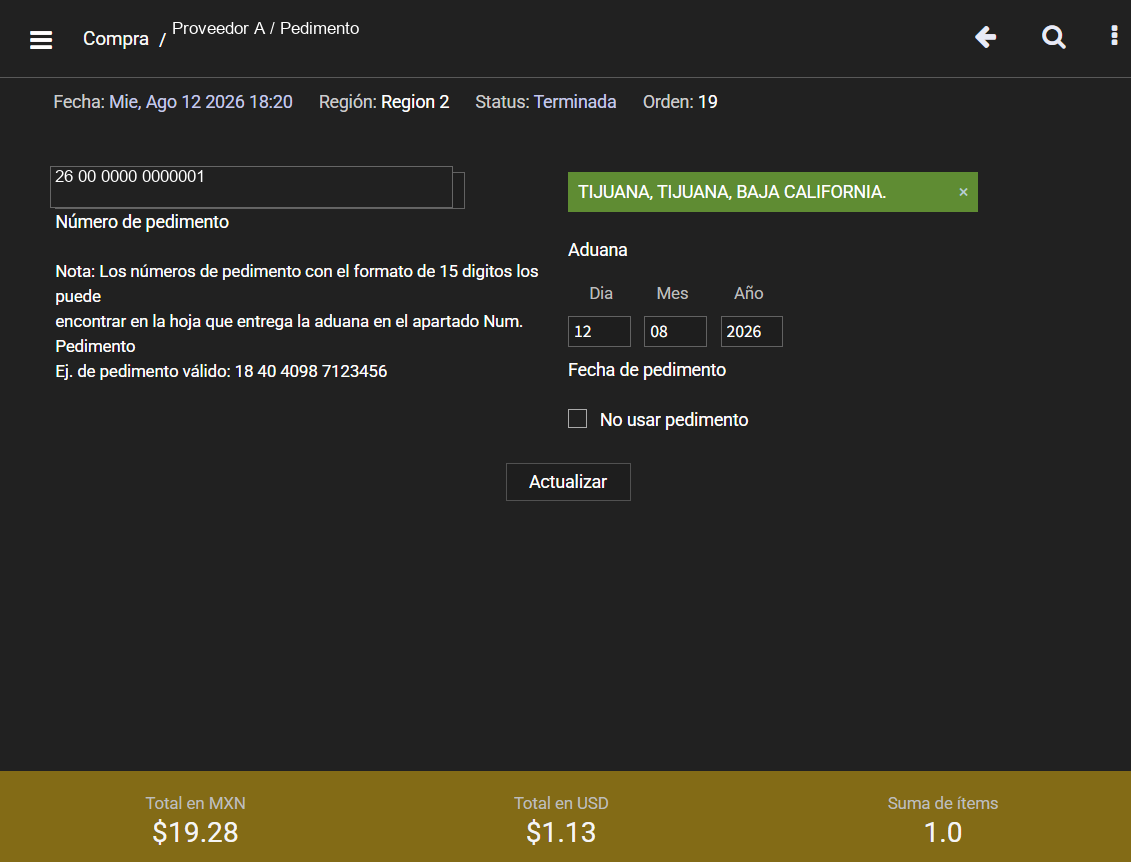Image resolution: width=1131 pixels, height=862 pixels.
Task: Select the Proveedor A / Pedimento breadcrumb
Action: [265, 28]
